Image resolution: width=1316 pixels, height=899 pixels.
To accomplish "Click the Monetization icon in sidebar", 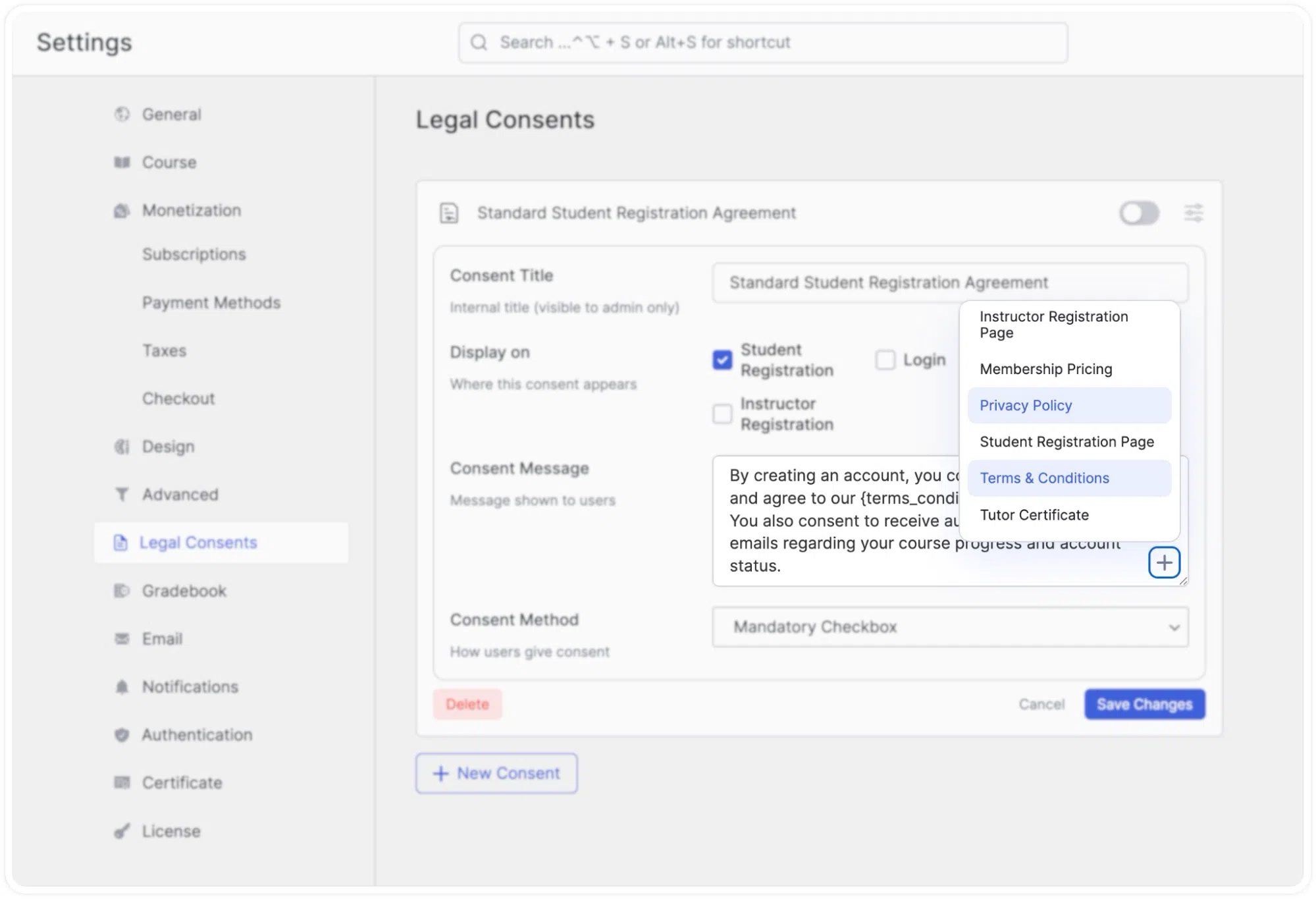I will (122, 211).
